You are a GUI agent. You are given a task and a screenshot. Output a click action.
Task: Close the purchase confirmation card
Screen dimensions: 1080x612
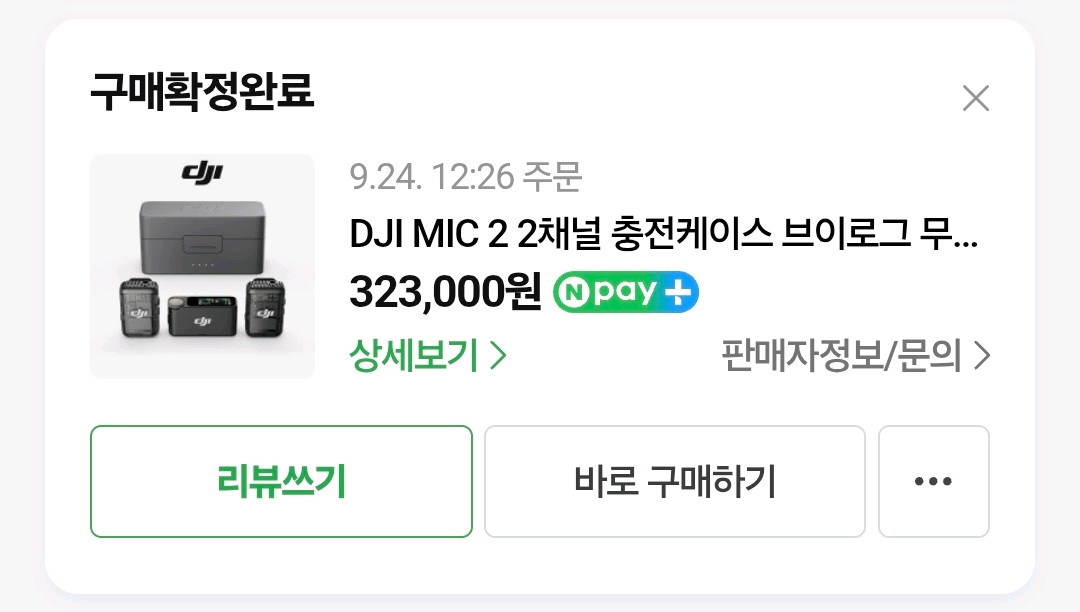pos(975,98)
